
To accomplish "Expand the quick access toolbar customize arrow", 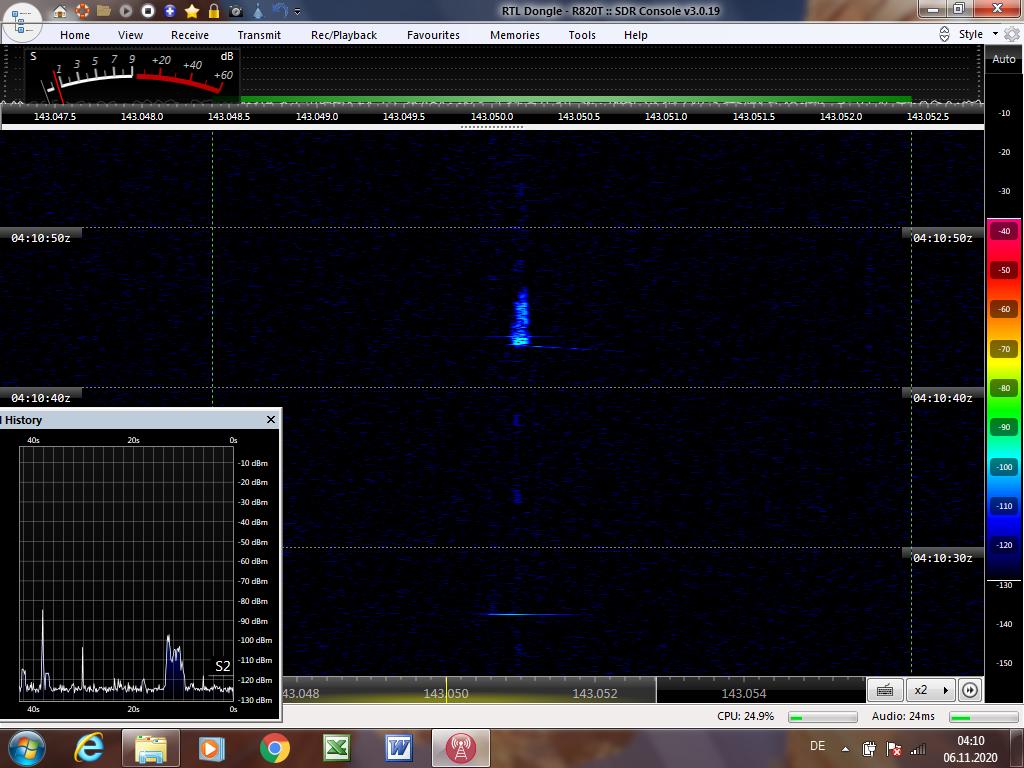I will pyautogui.click(x=298, y=12).
